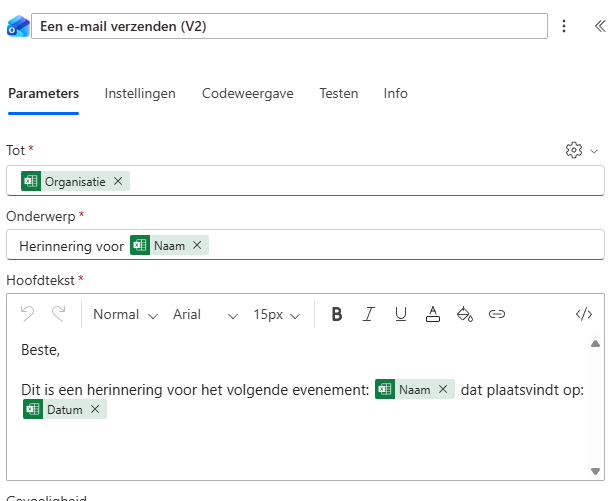
Task: Open the font color picker
Action: (x=433, y=314)
